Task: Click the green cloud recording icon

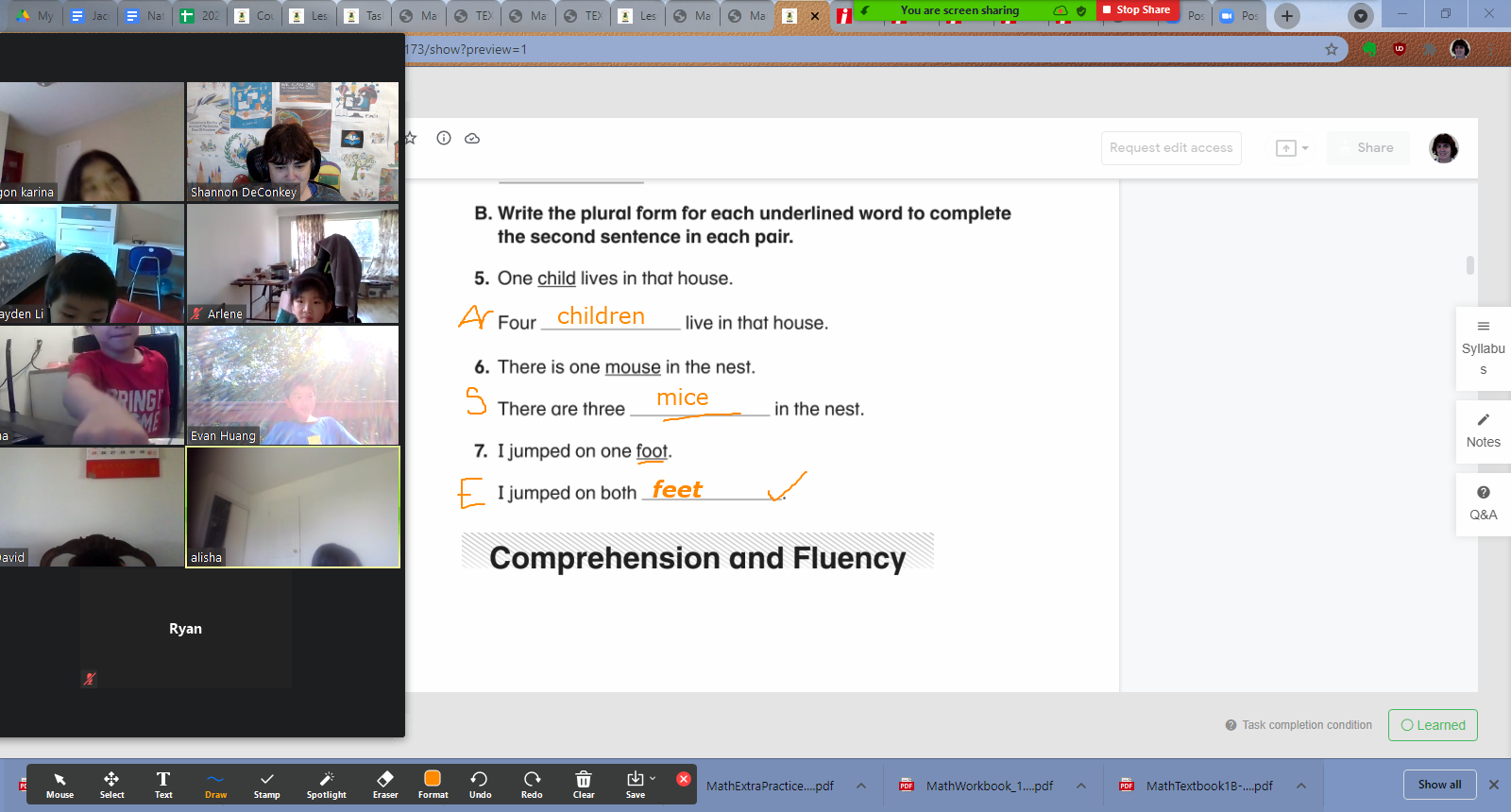Action: tap(1061, 10)
